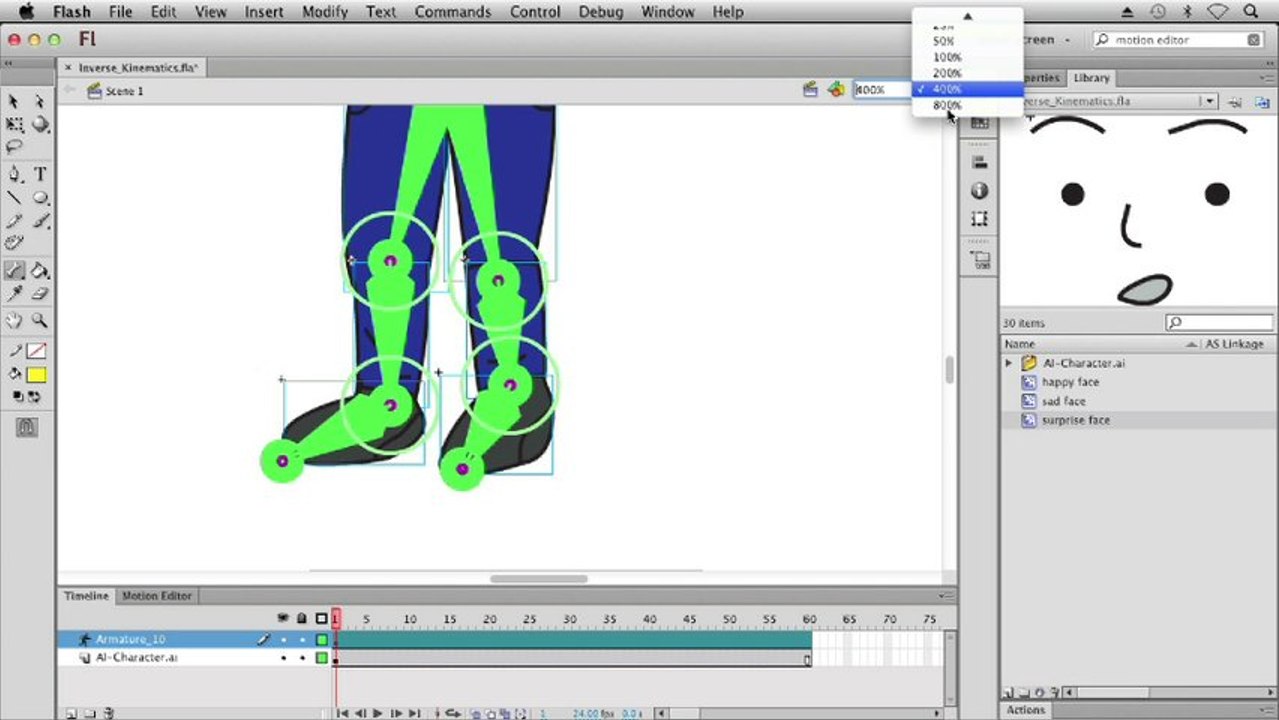Select the Text tool in the toolbar
Image resolution: width=1279 pixels, height=720 pixels.
[x=40, y=174]
